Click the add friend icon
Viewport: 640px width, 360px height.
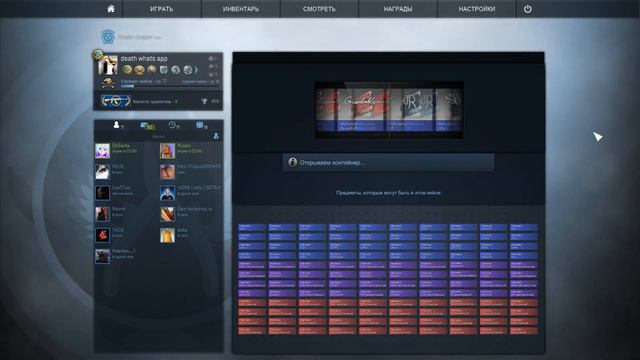216,136
